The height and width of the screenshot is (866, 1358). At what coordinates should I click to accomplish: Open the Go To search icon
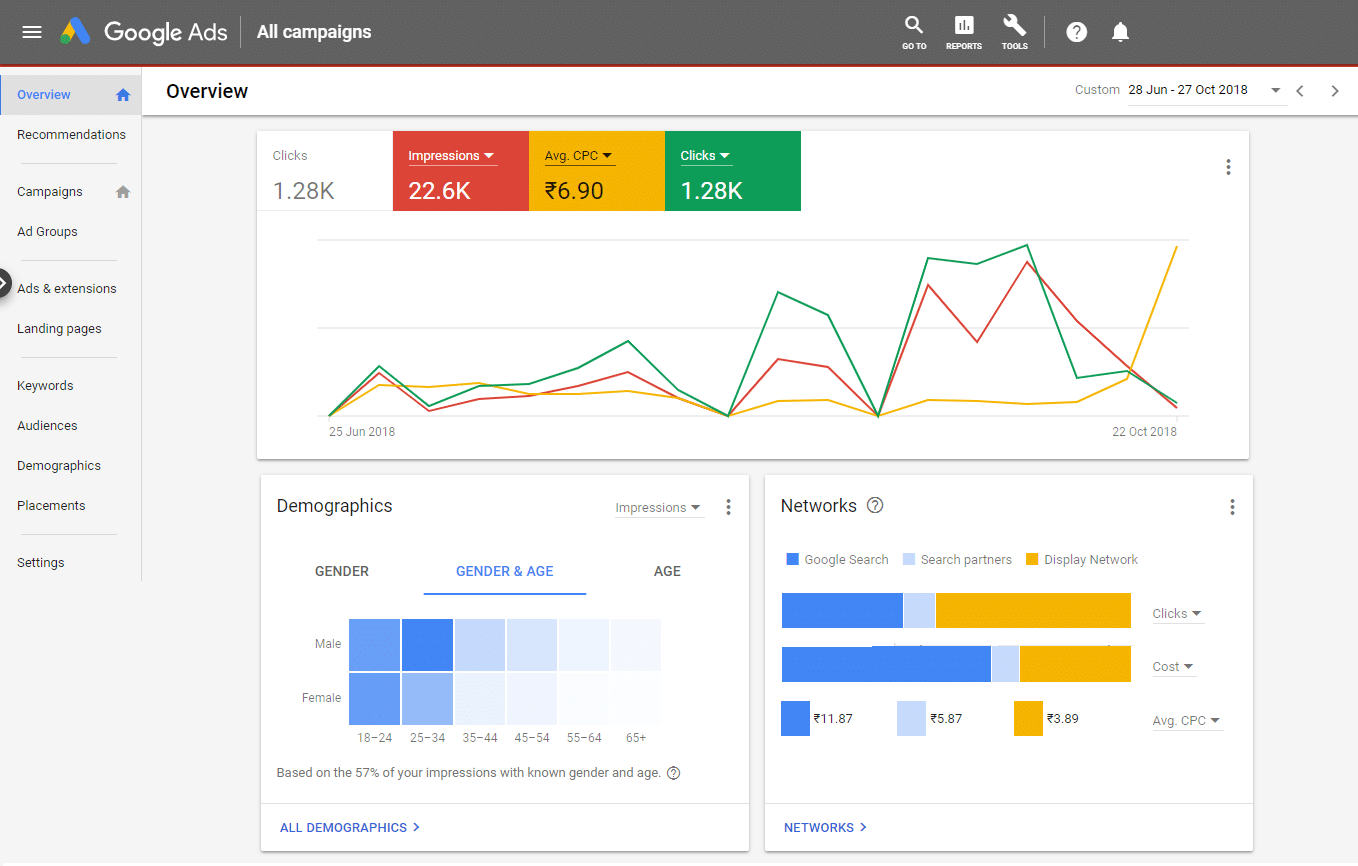[914, 32]
